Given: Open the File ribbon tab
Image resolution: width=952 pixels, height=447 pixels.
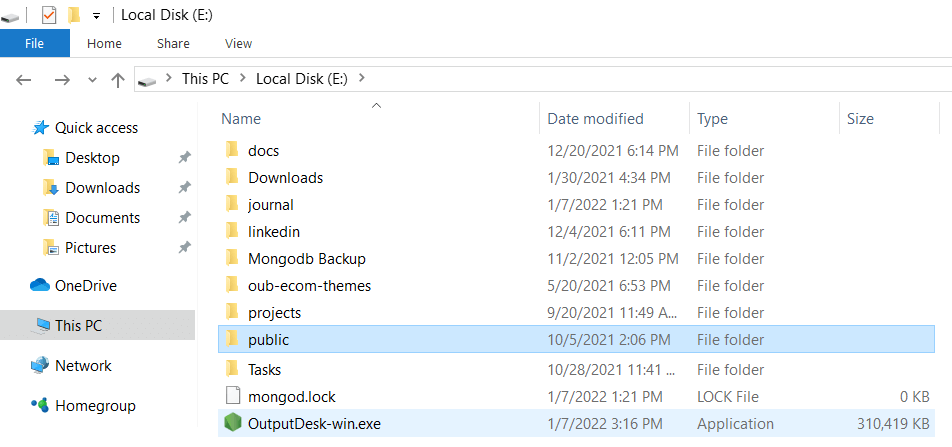Looking at the screenshot, I should pyautogui.click(x=35, y=43).
